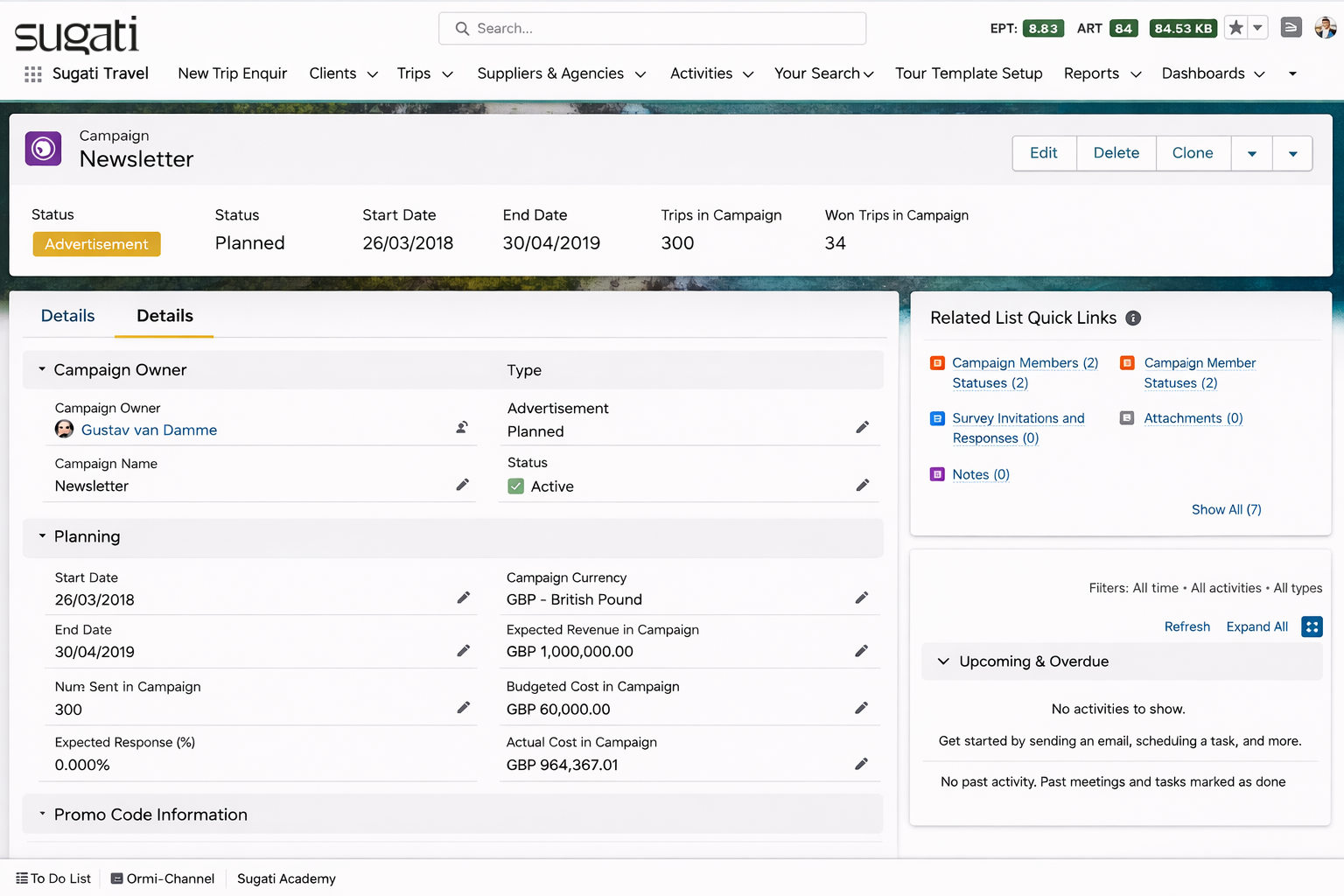The image size is (1344, 896).
Task: Toggle the Active status checkbox
Action: (x=516, y=486)
